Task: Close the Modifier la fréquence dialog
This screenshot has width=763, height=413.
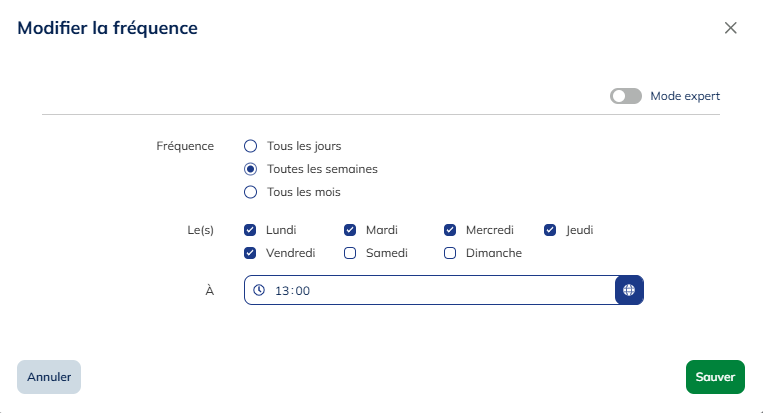Action: point(731,28)
